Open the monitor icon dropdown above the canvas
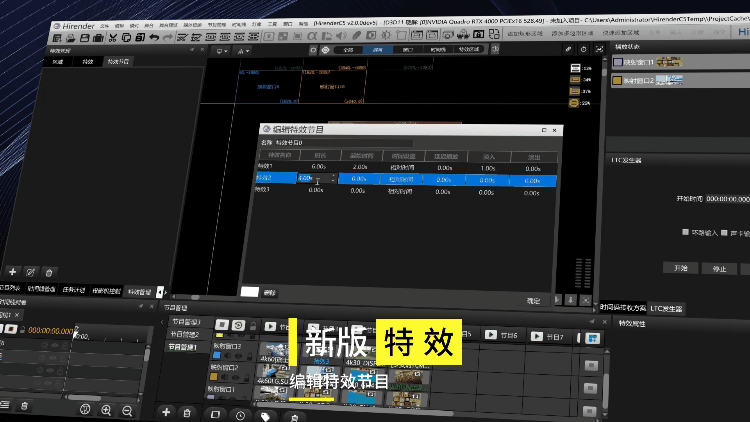Image resolution: width=750 pixels, height=422 pixels. click(x=221, y=51)
